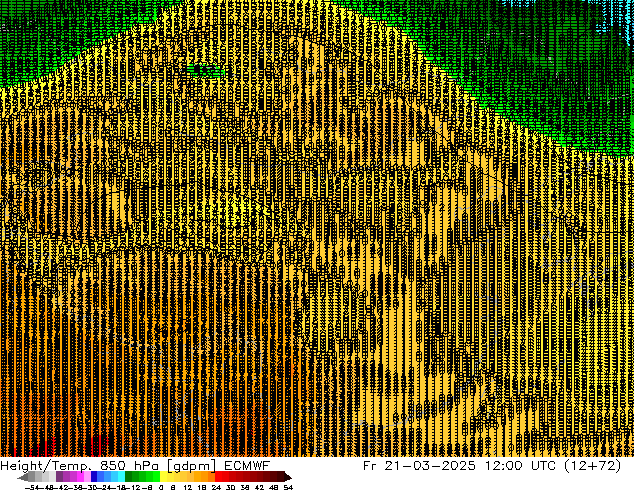This screenshot has height=490, width=634.
Task: Click the bright yellow swatch above legend value 0
Action: tap(163, 477)
